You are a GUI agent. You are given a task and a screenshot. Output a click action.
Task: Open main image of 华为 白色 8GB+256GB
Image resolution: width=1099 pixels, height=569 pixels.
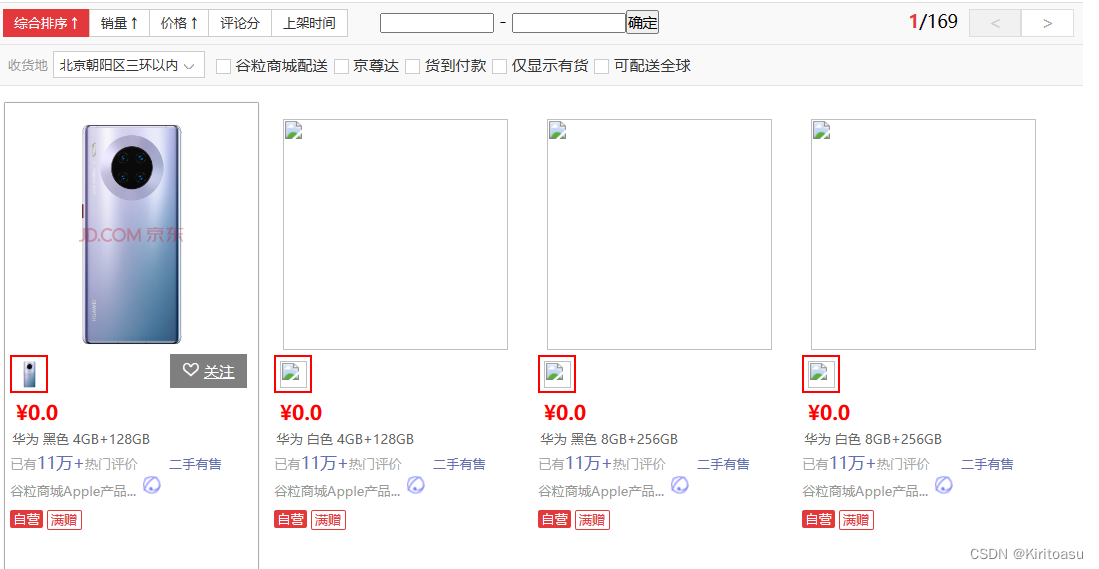click(923, 234)
